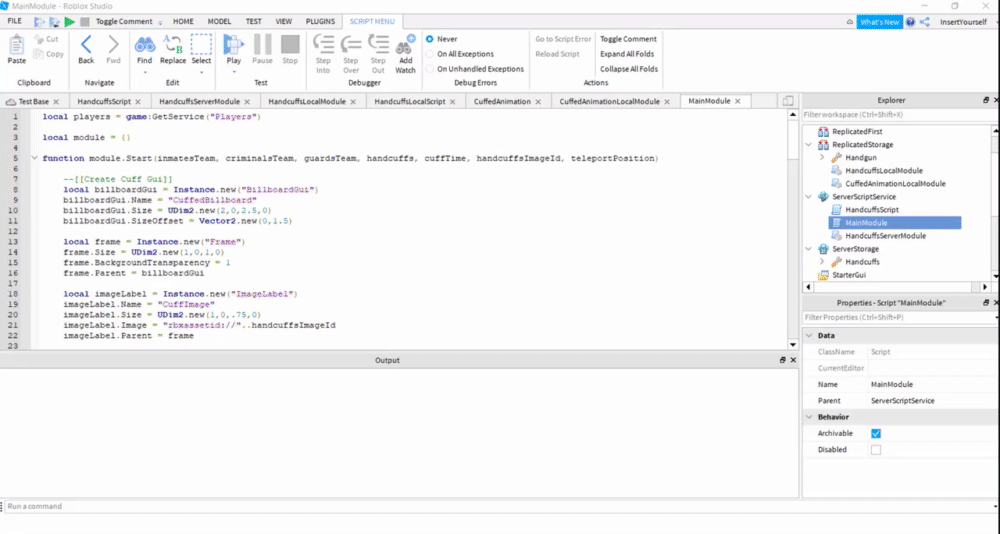Toggle the Archivable checkbox

coord(876,433)
